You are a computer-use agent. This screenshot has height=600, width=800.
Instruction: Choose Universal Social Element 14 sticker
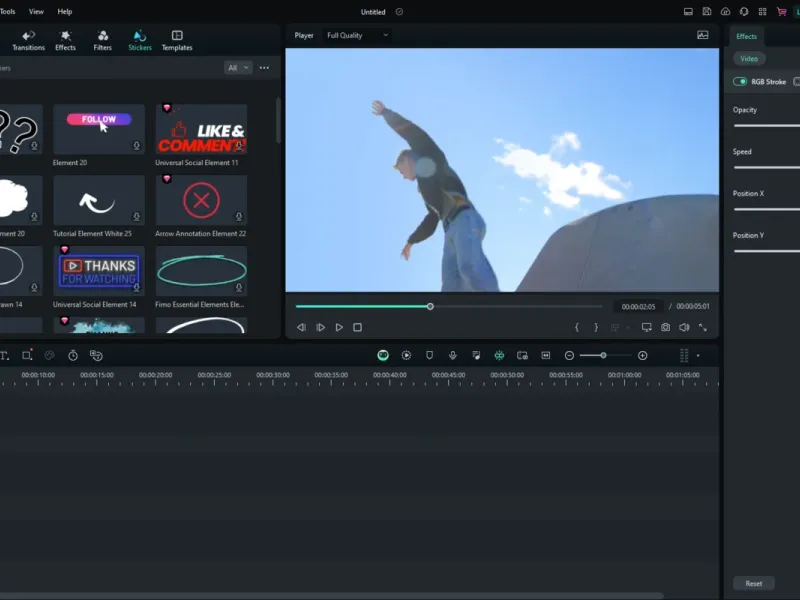click(x=99, y=271)
